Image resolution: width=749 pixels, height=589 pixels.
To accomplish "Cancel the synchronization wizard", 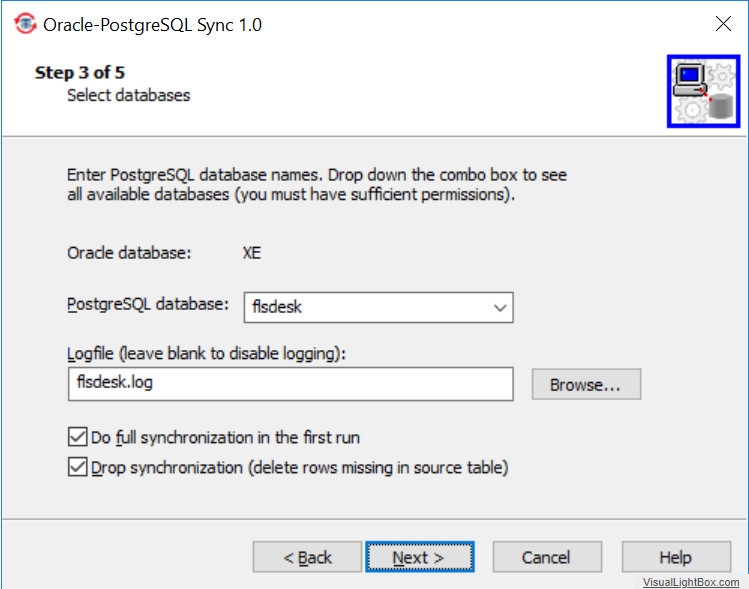I will [547, 557].
